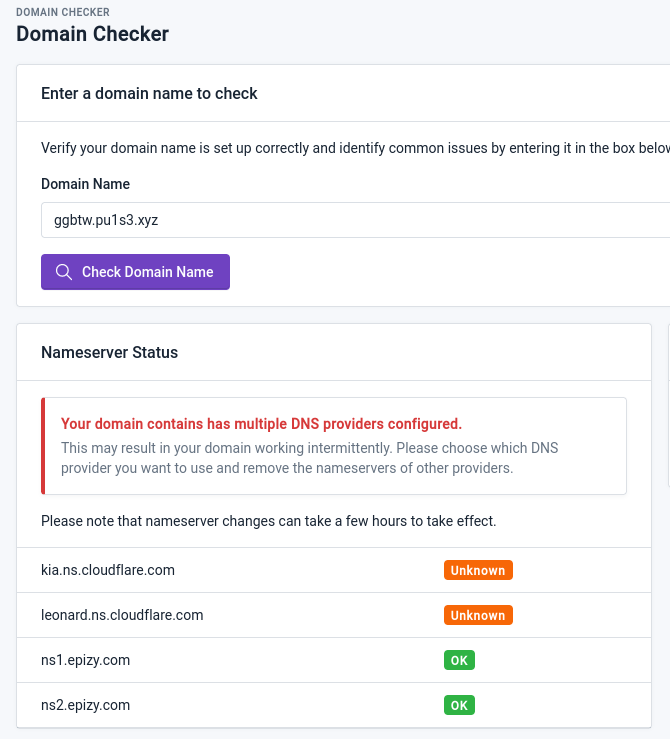Click the magnifier icon in Check Domain Name button
The width and height of the screenshot is (670, 739).
click(x=64, y=272)
